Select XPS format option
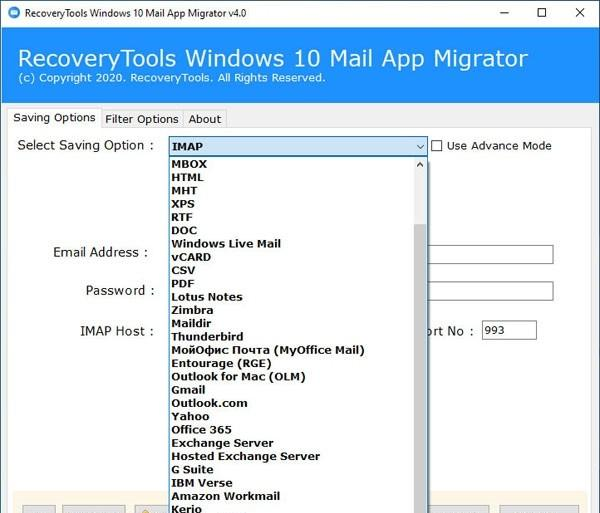This screenshot has width=600, height=513. tap(293, 204)
